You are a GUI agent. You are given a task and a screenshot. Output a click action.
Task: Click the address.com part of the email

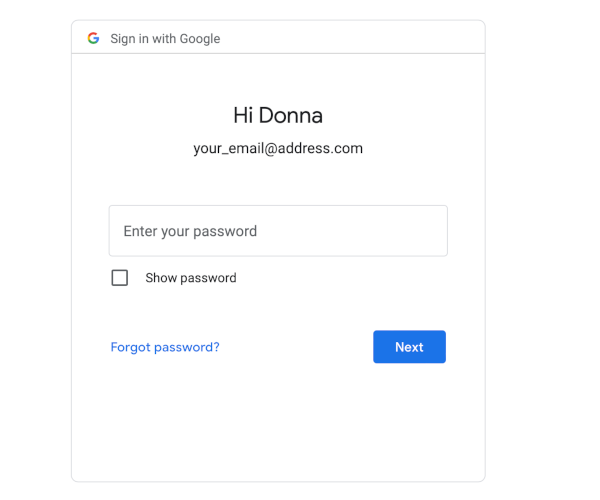[x=320, y=148]
